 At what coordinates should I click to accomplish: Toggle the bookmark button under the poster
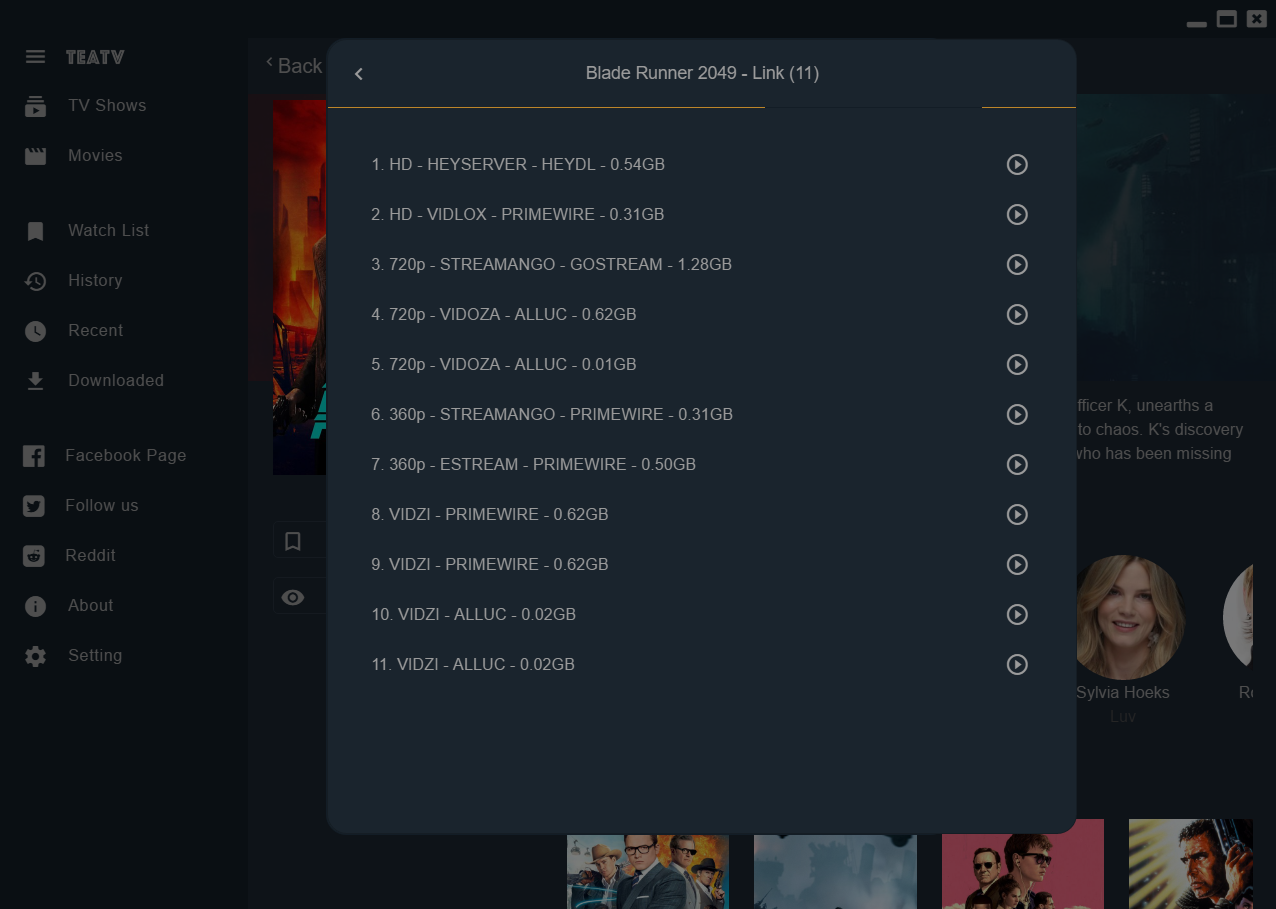[293, 541]
